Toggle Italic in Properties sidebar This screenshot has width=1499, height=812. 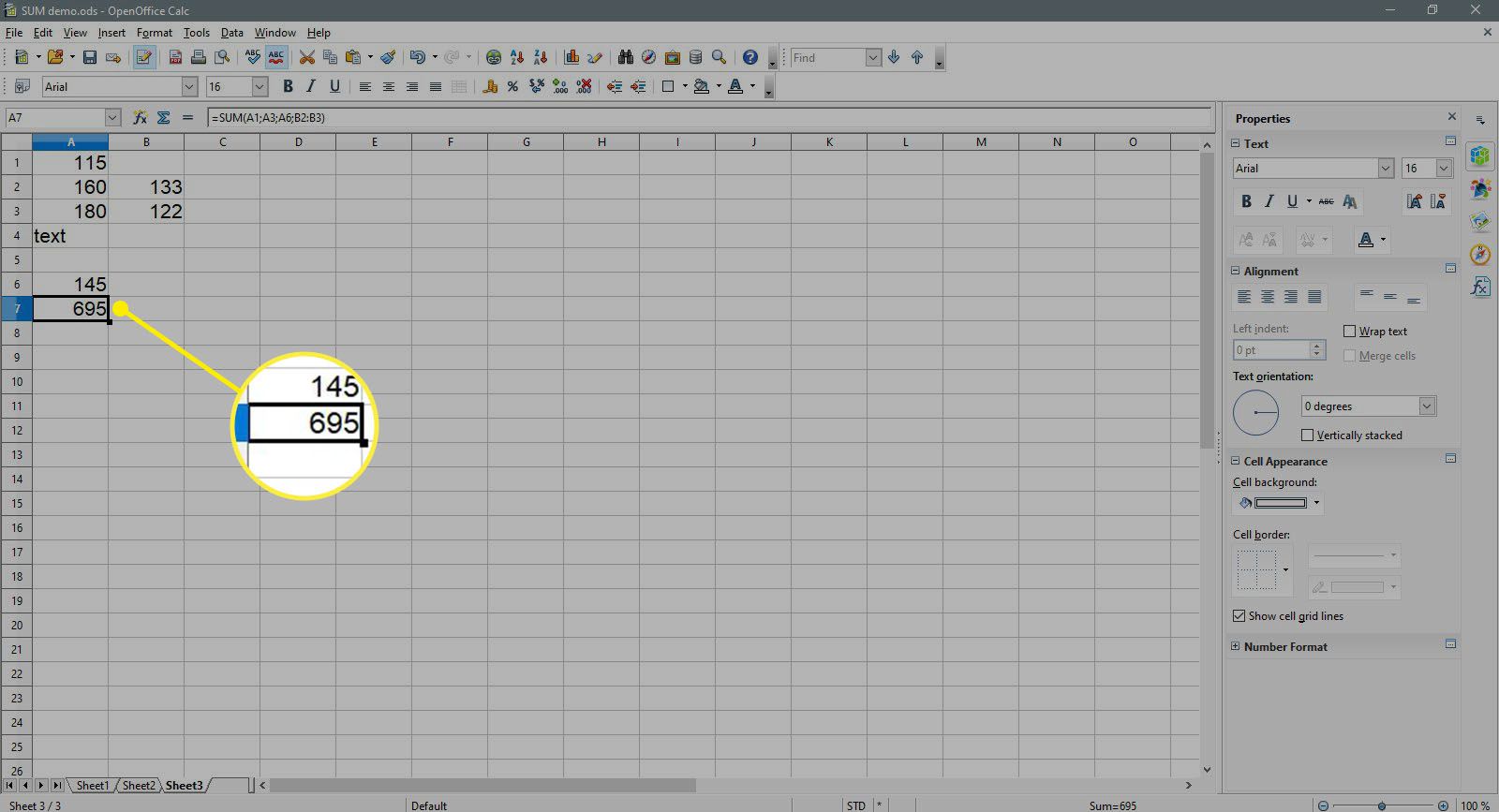point(1269,201)
